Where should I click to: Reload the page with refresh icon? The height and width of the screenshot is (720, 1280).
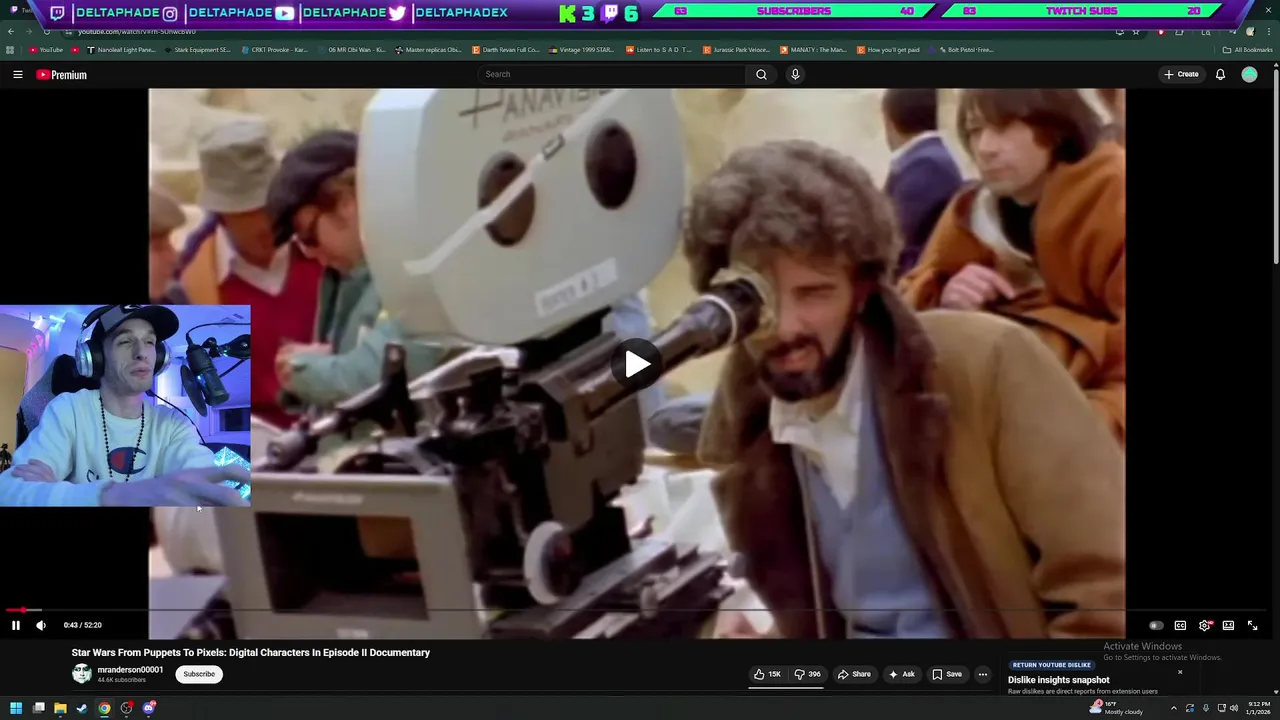(46, 32)
